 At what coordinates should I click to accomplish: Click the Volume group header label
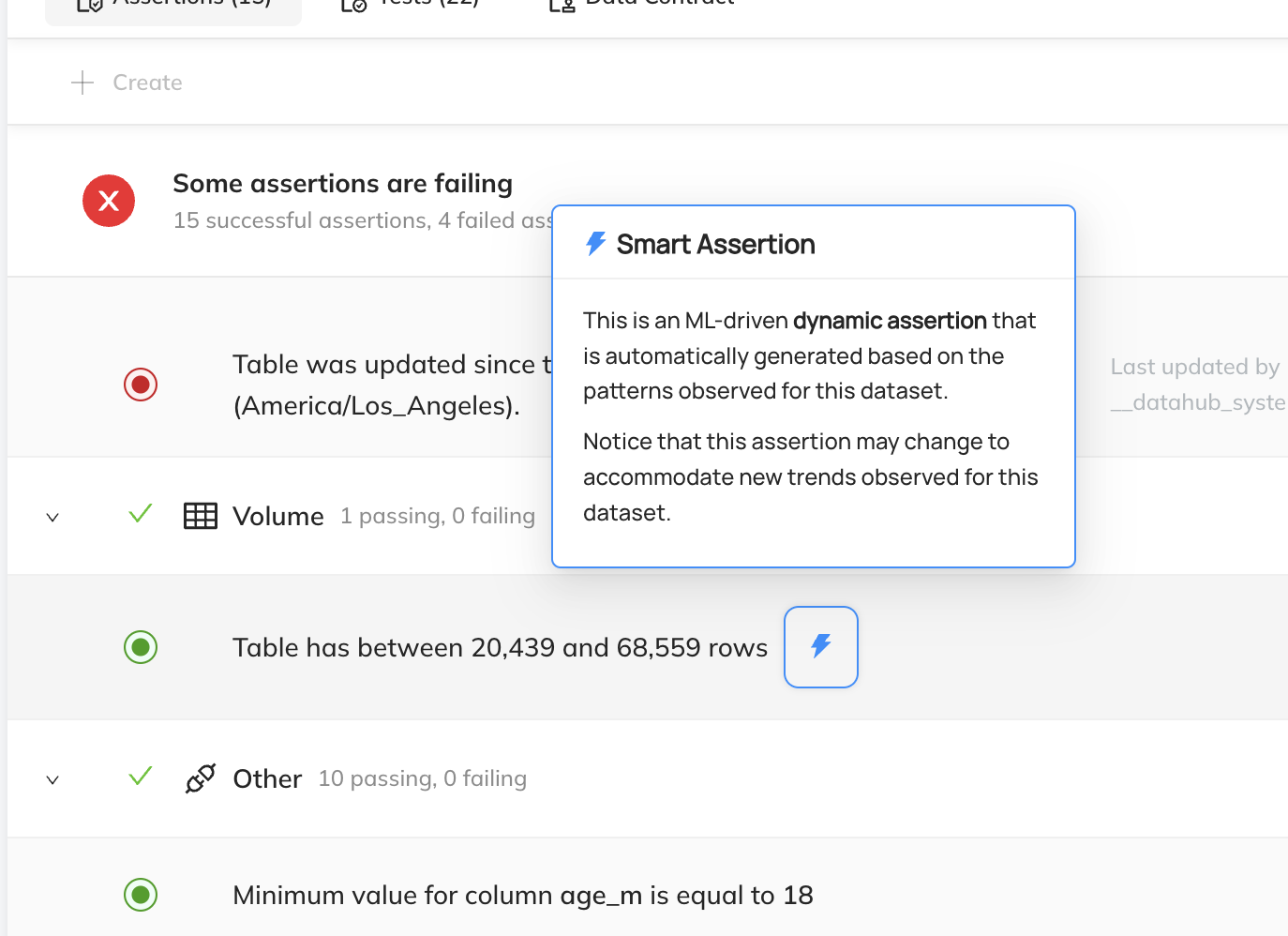coord(278,516)
